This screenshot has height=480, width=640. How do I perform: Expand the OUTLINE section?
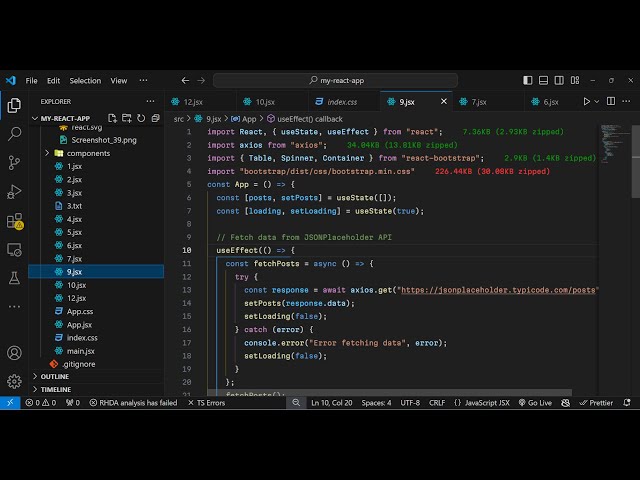point(55,376)
